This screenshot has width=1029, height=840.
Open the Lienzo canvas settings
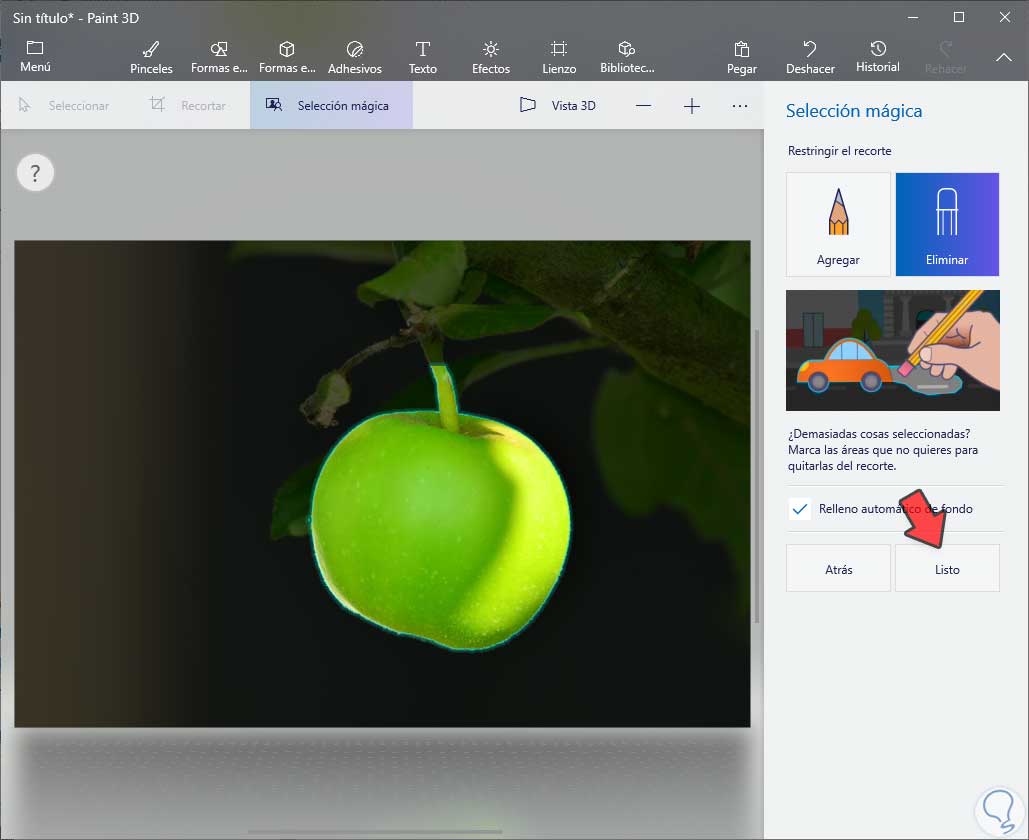(x=559, y=58)
